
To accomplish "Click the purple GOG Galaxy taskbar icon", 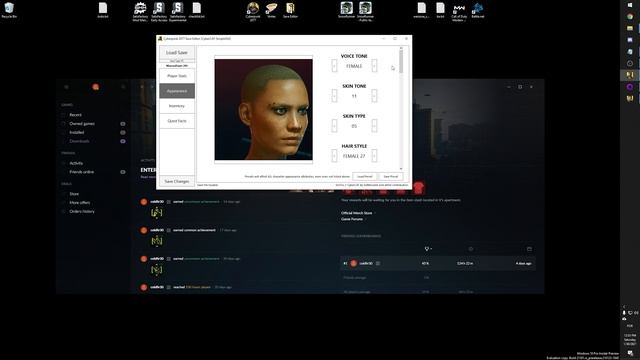I will pos(630,87).
